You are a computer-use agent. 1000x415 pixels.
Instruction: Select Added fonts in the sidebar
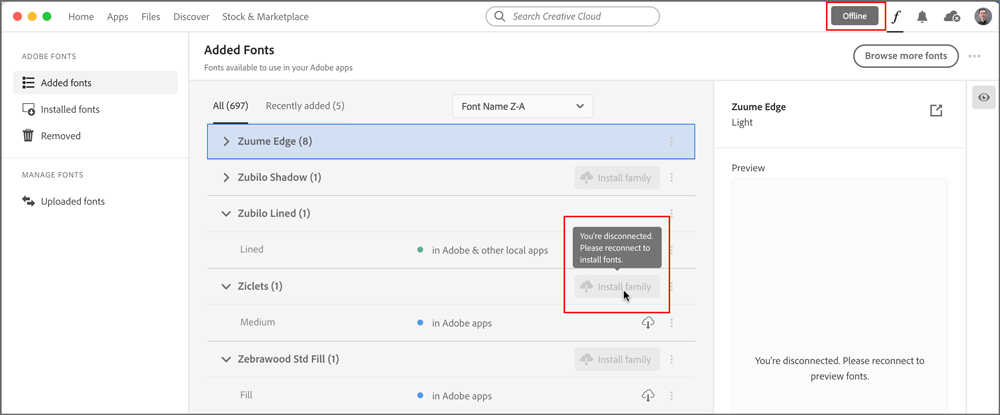95,83
